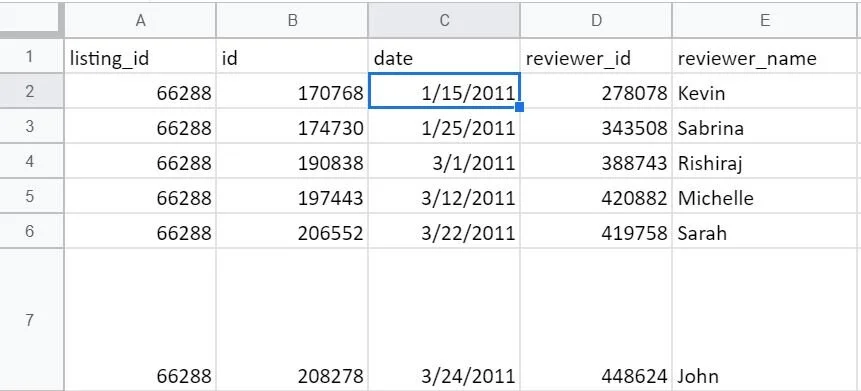Select cell containing id 206552
Viewport: 861px width, 391px height.
coord(292,231)
